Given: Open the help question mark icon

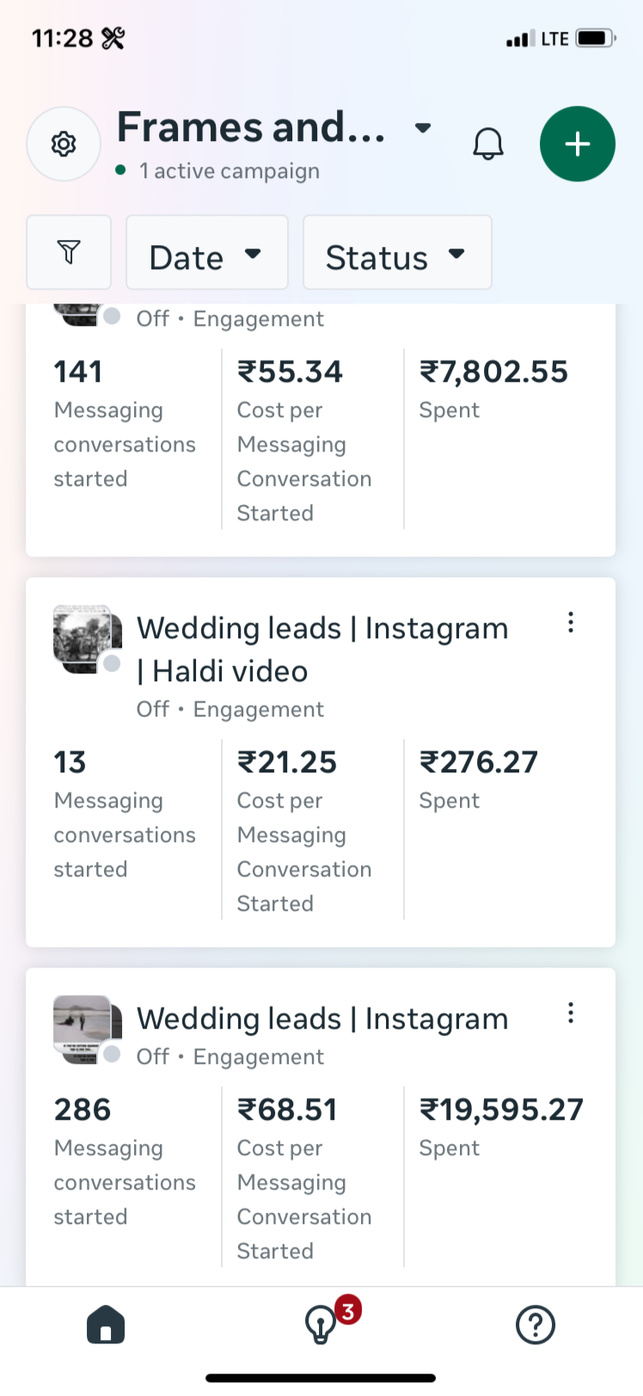Looking at the screenshot, I should click(x=535, y=1326).
